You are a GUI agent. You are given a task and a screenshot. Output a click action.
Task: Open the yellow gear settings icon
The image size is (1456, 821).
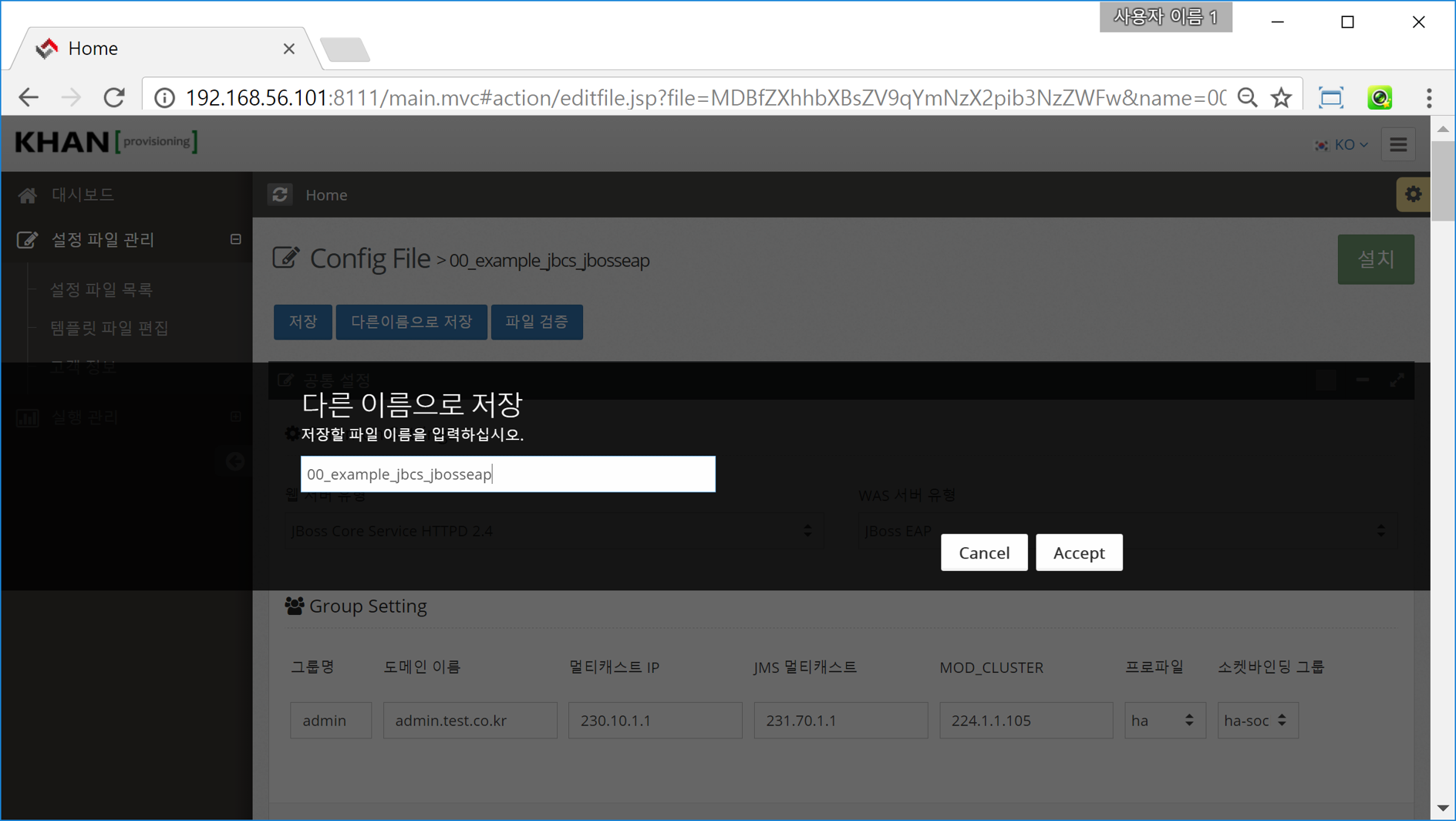click(x=1412, y=194)
